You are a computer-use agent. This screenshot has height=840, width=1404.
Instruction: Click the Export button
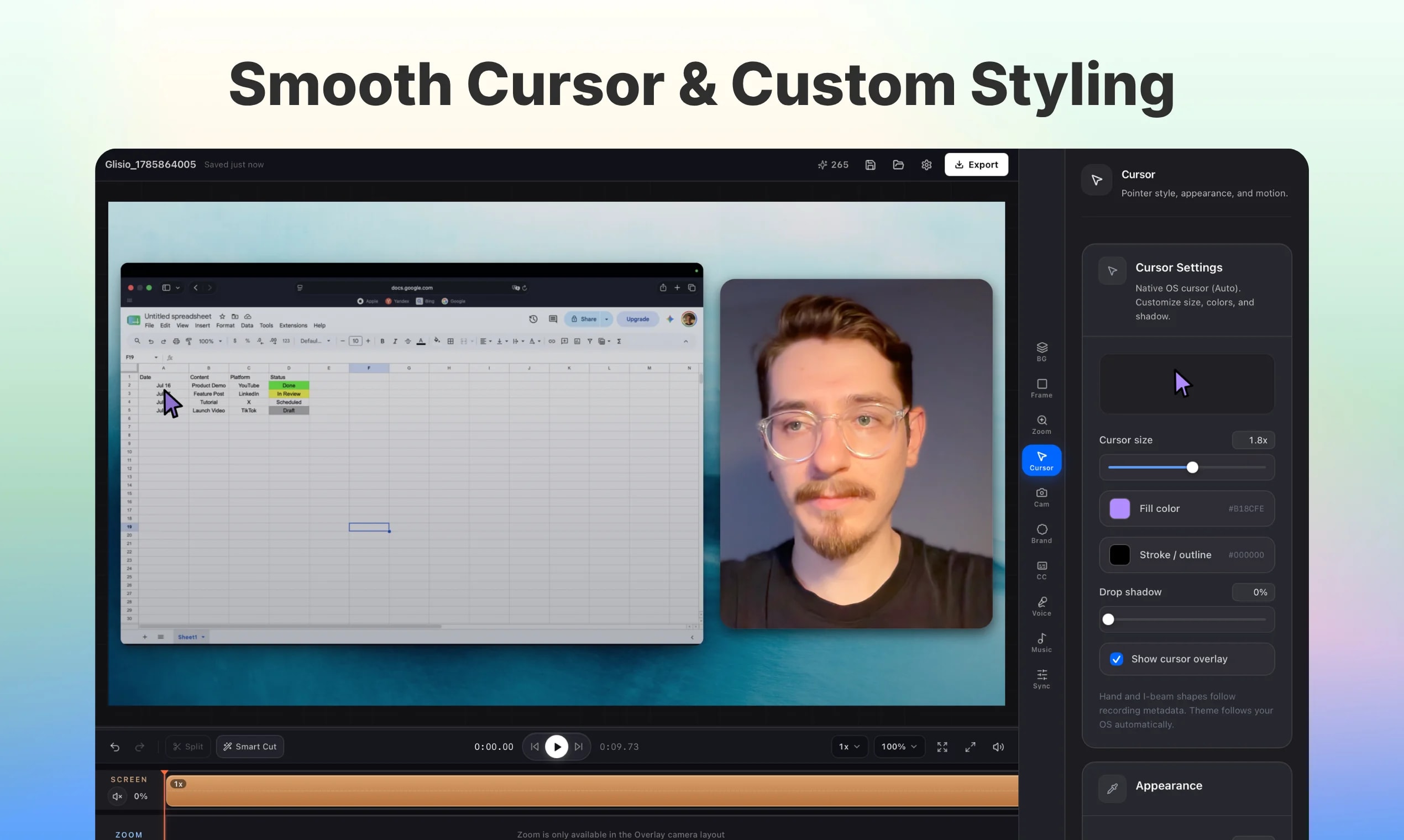point(976,165)
